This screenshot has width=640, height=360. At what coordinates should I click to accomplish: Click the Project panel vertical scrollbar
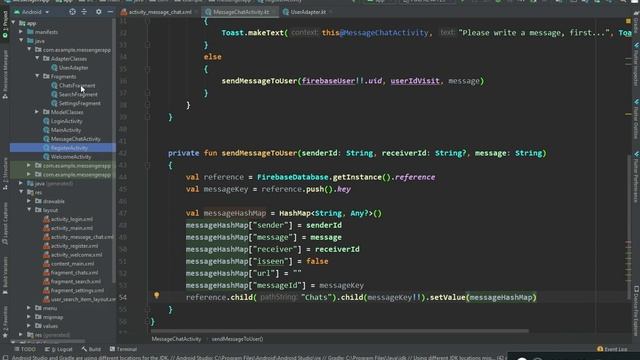click(x=114, y=151)
